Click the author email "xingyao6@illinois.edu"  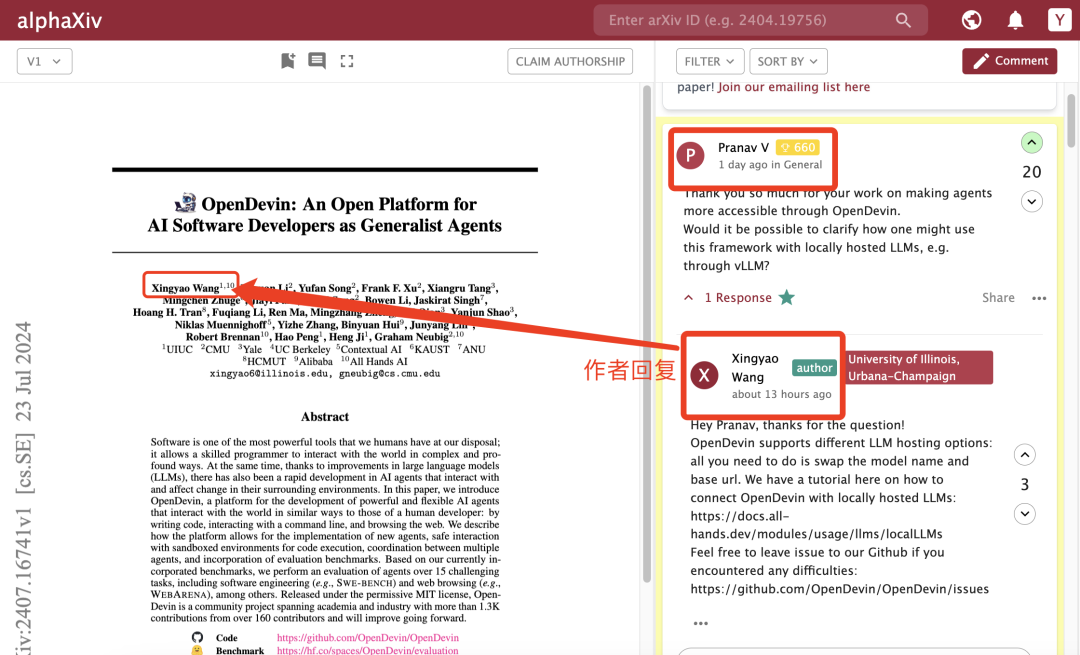270,374
